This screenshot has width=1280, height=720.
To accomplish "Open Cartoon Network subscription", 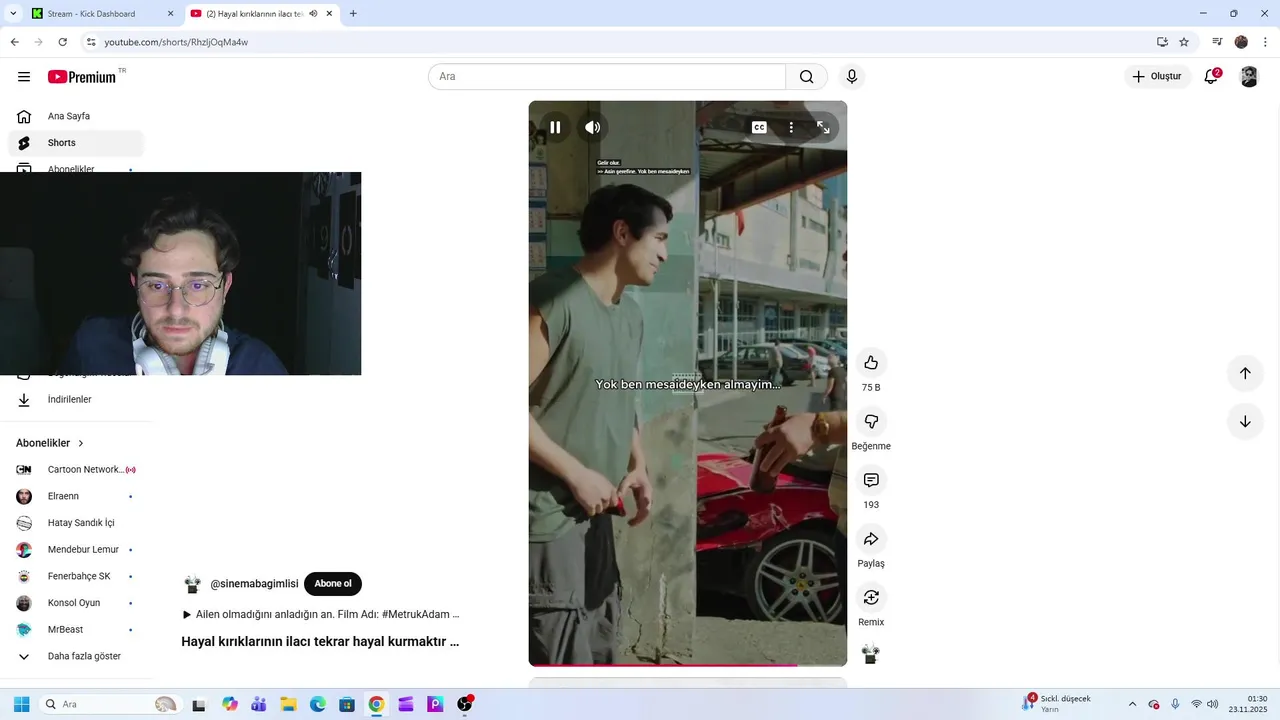I will click(76, 469).
